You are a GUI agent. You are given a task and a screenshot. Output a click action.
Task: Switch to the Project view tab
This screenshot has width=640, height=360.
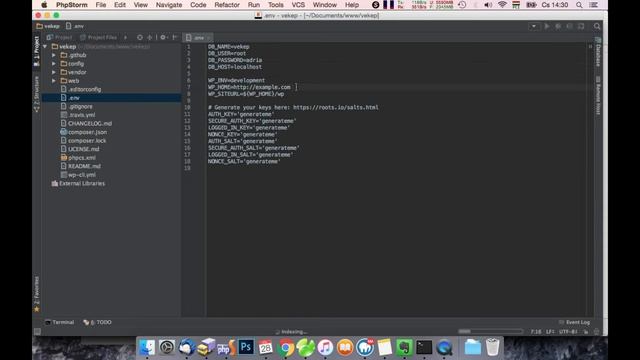pyautogui.click(x=60, y=37)
